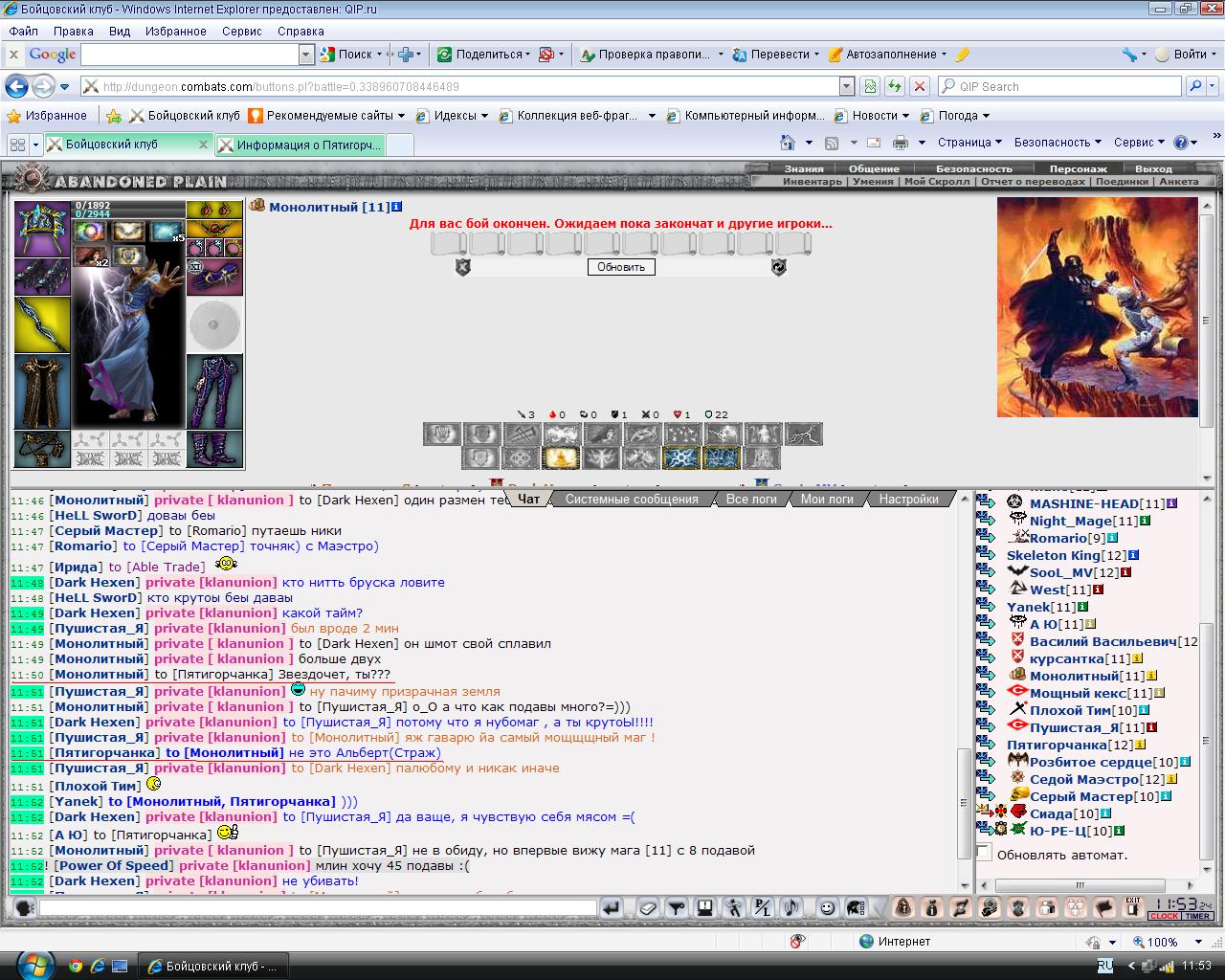Activate the lightning crack ability icon in top row
1225x980 pixels.
(x=804, y=434)
